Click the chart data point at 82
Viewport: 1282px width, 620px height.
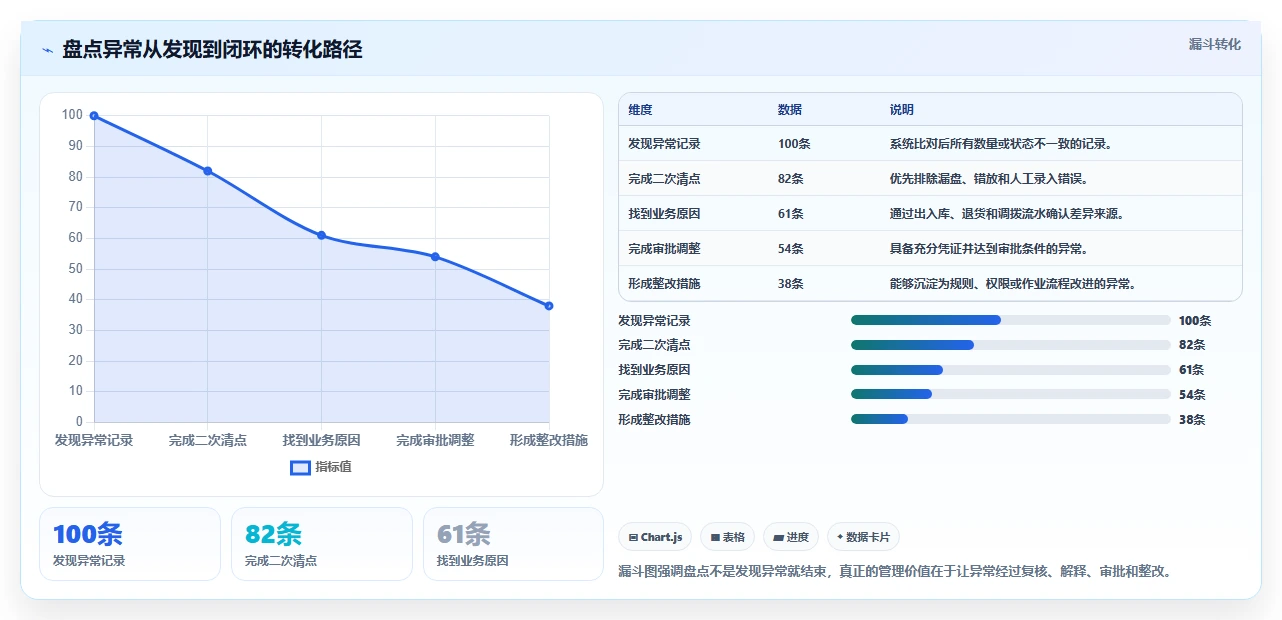point(208,171)
